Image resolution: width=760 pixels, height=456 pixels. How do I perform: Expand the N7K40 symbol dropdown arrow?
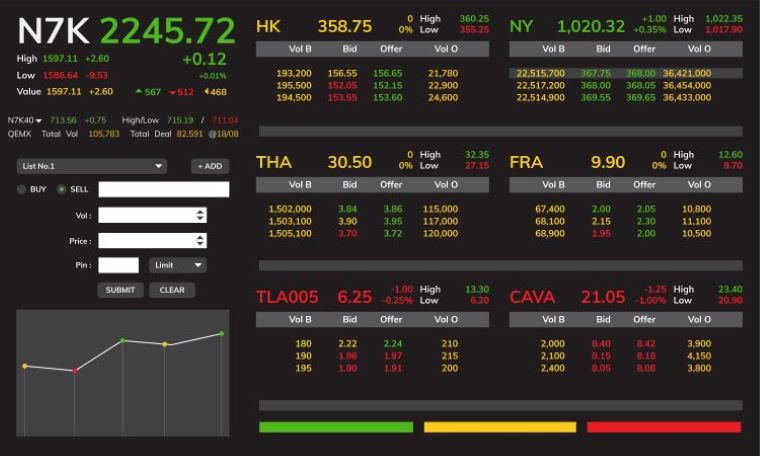tap(39, 120)
